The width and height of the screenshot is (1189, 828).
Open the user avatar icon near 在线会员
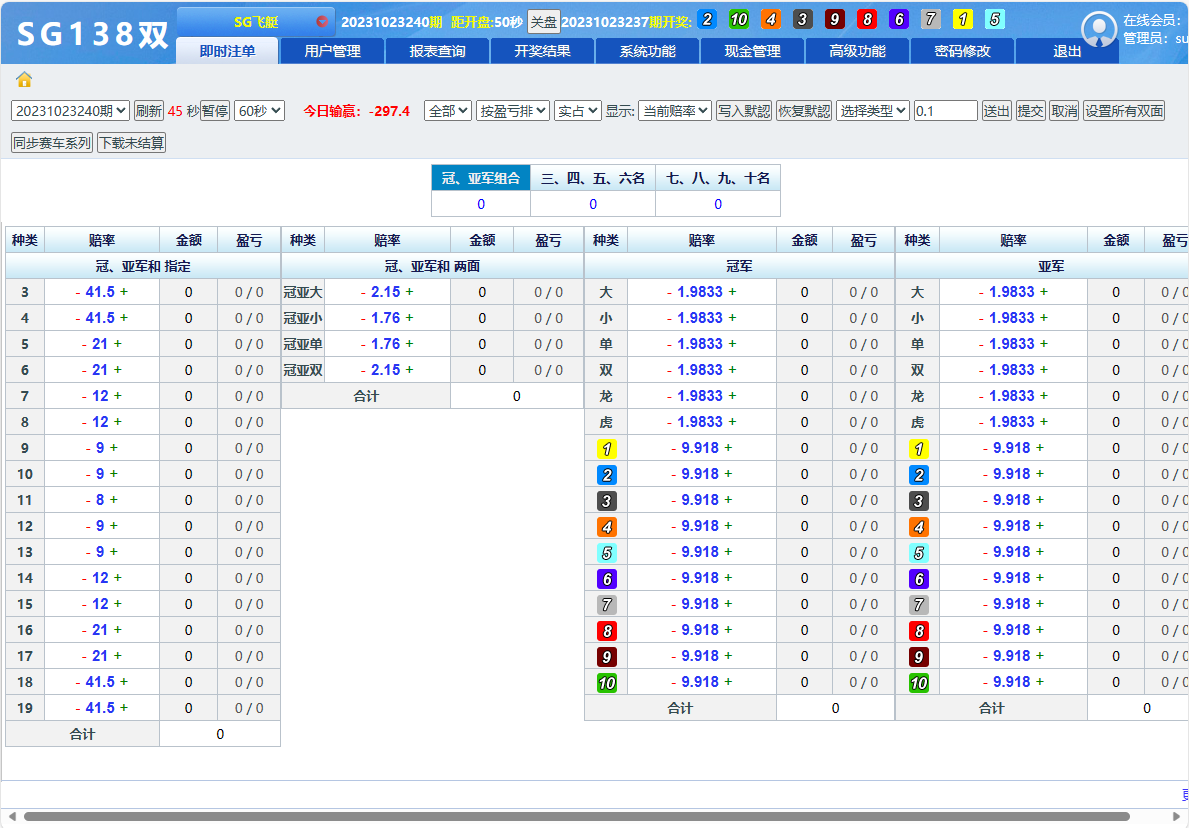pos(1099,30)
